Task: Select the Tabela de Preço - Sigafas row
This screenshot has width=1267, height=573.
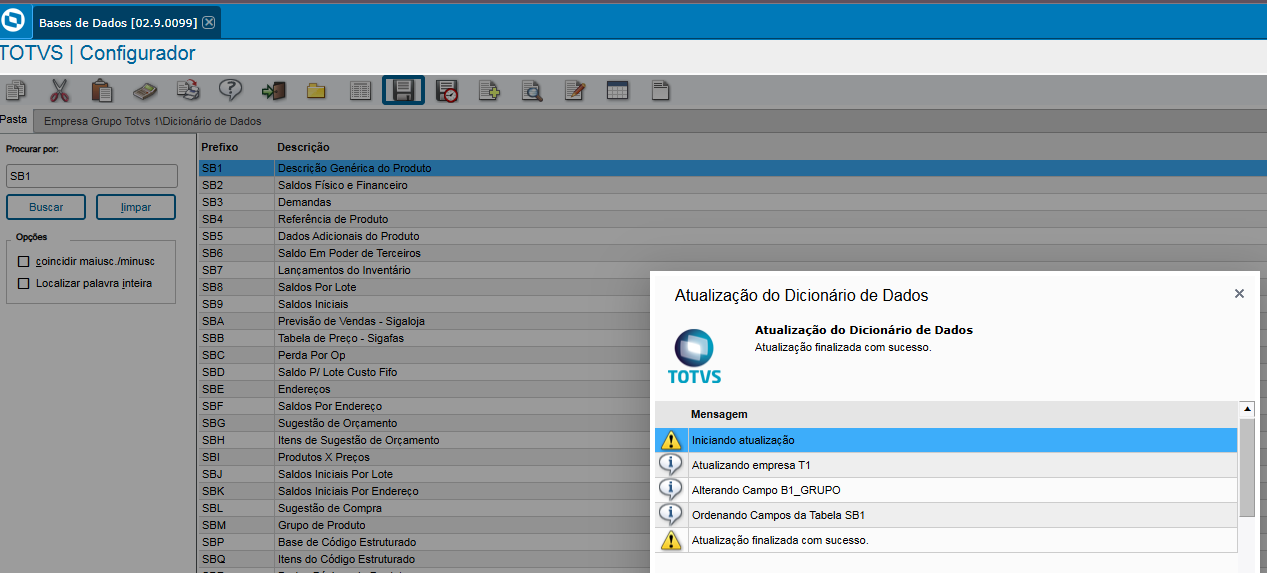Action: [x=424, y=338]
